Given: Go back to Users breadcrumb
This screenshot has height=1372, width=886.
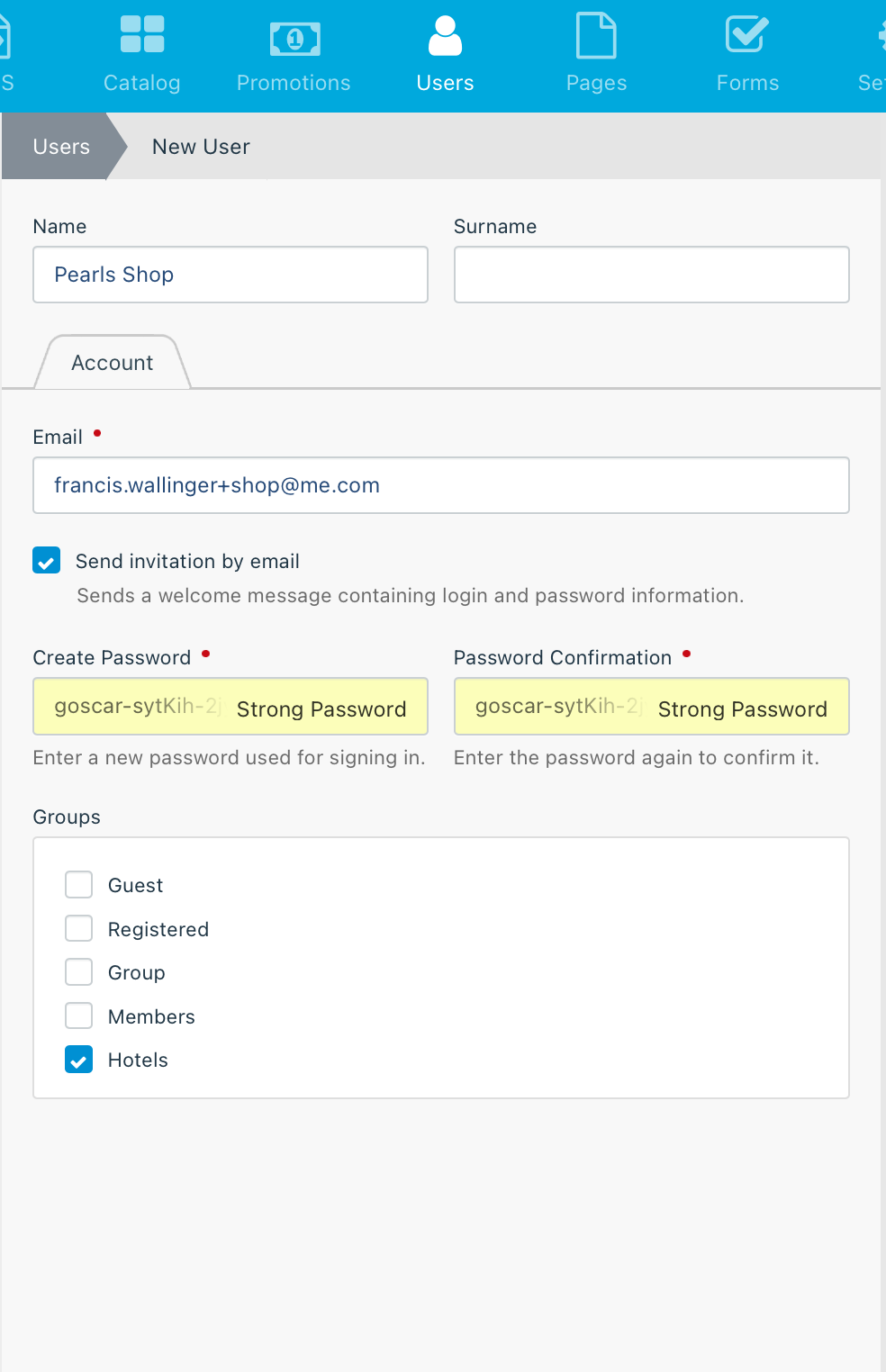Looking at the screenshot, I should (x=61, y=146).
